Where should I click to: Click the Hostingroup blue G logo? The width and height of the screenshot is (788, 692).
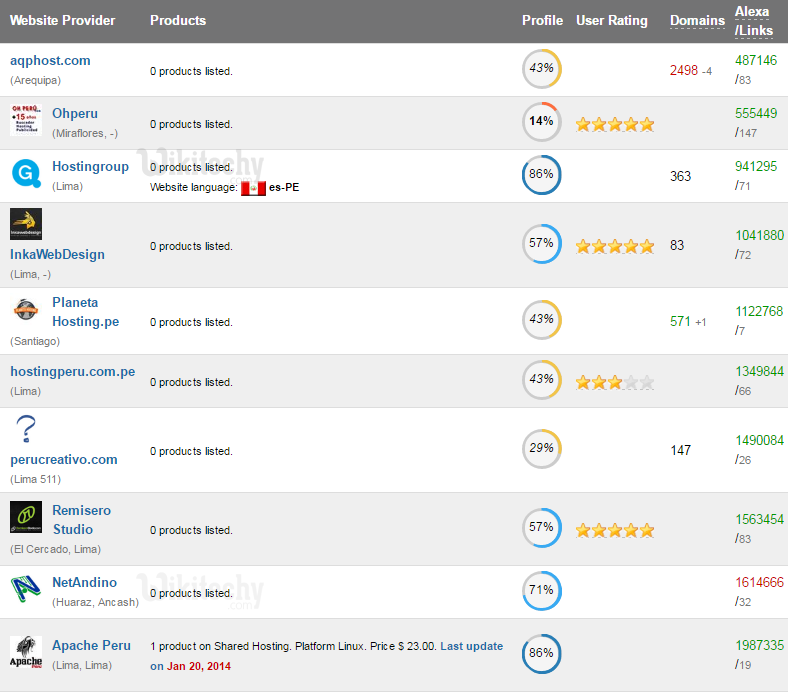(x=25, y=175)
